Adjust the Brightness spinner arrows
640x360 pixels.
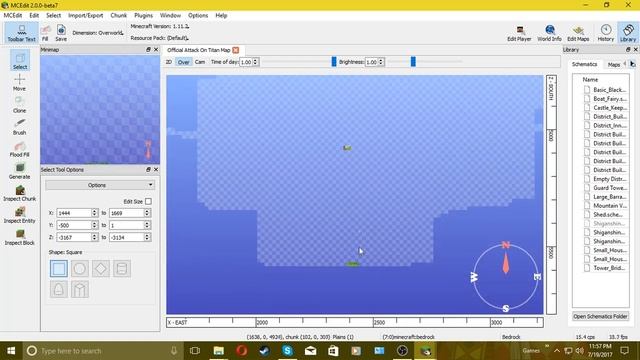coord(381,62)
